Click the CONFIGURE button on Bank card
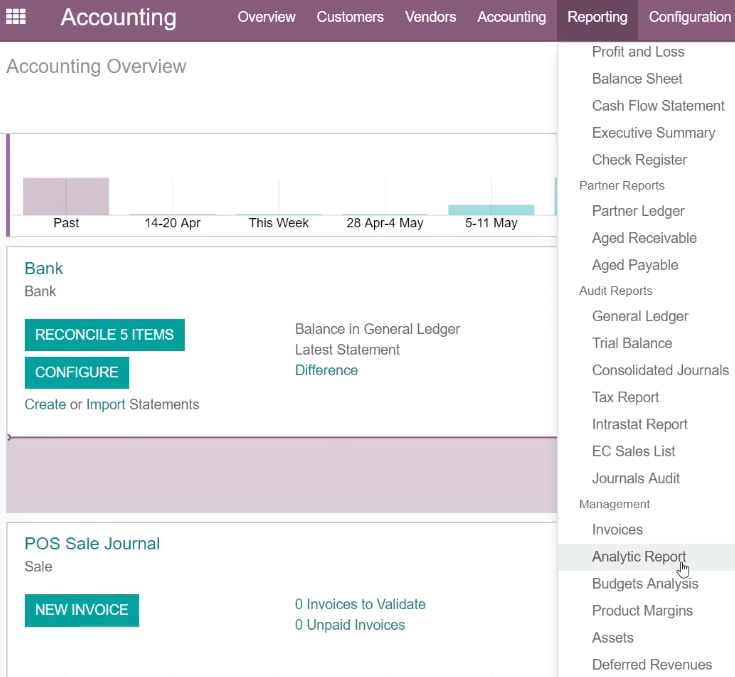The width and height of the screenshot is (735, 677). point(77,373)
